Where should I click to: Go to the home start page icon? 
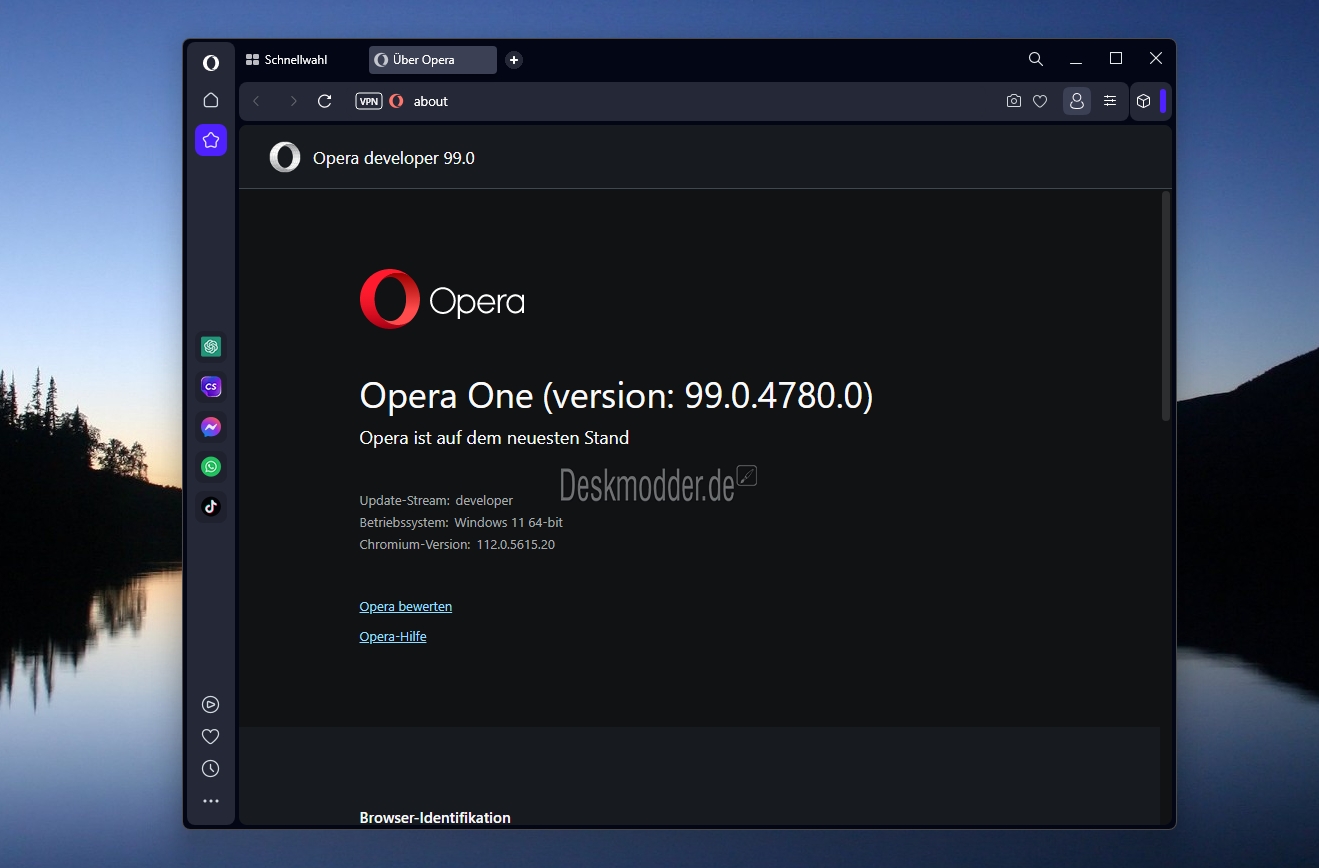point(211,100)
